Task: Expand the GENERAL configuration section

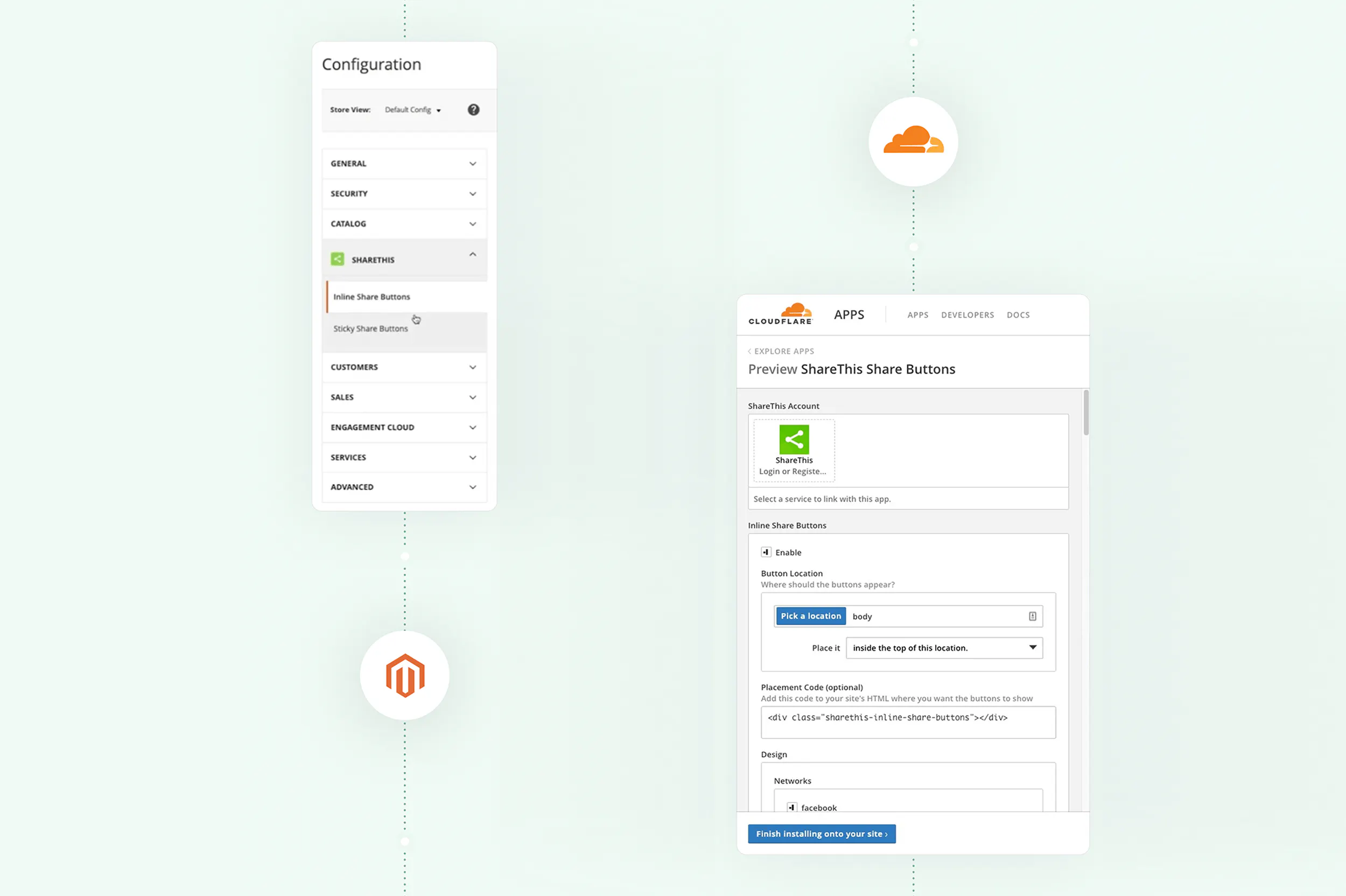Action: click(x=404, y=164)
